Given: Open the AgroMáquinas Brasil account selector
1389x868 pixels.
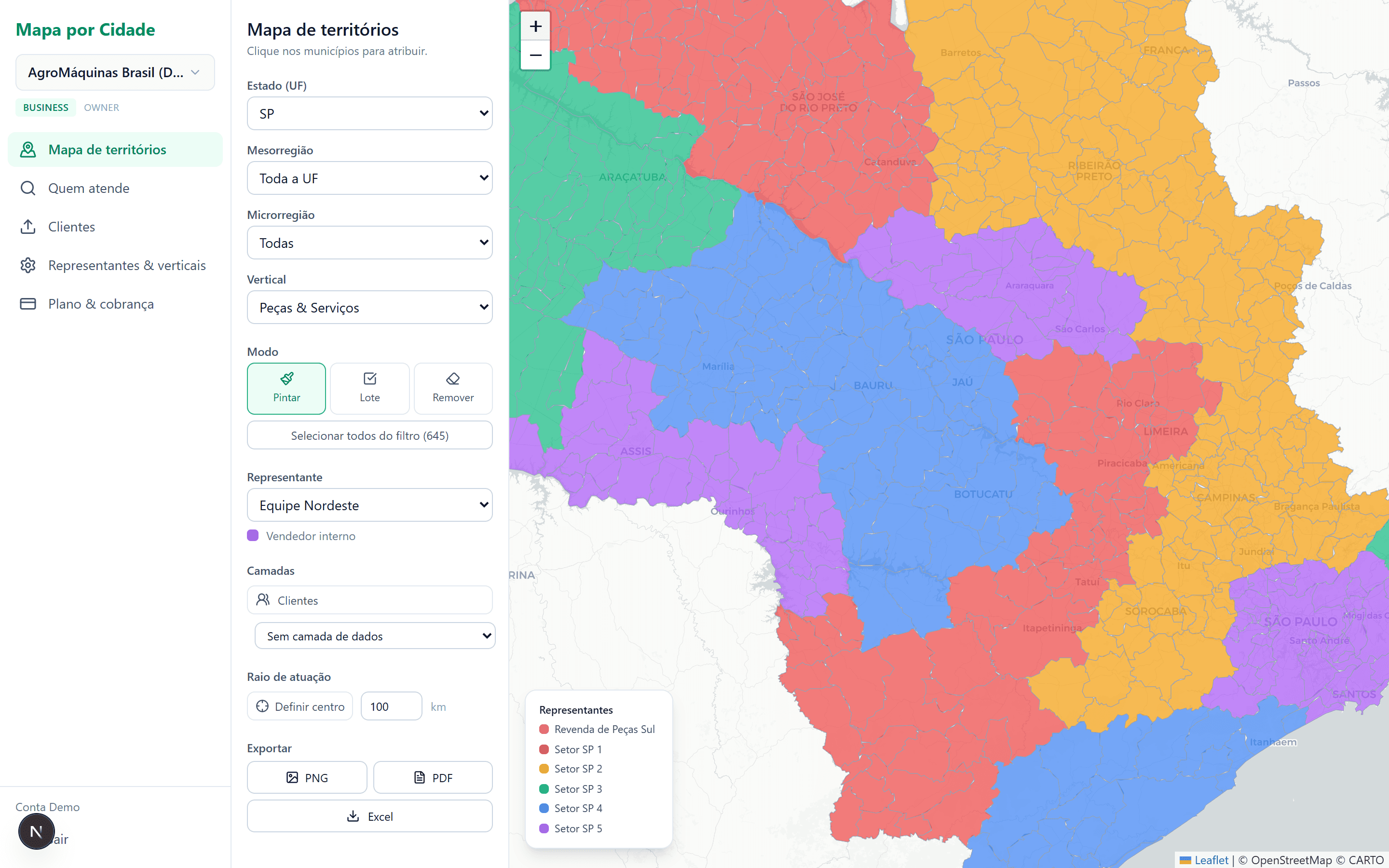Looking at the screenshot, I should pos(115,72).
